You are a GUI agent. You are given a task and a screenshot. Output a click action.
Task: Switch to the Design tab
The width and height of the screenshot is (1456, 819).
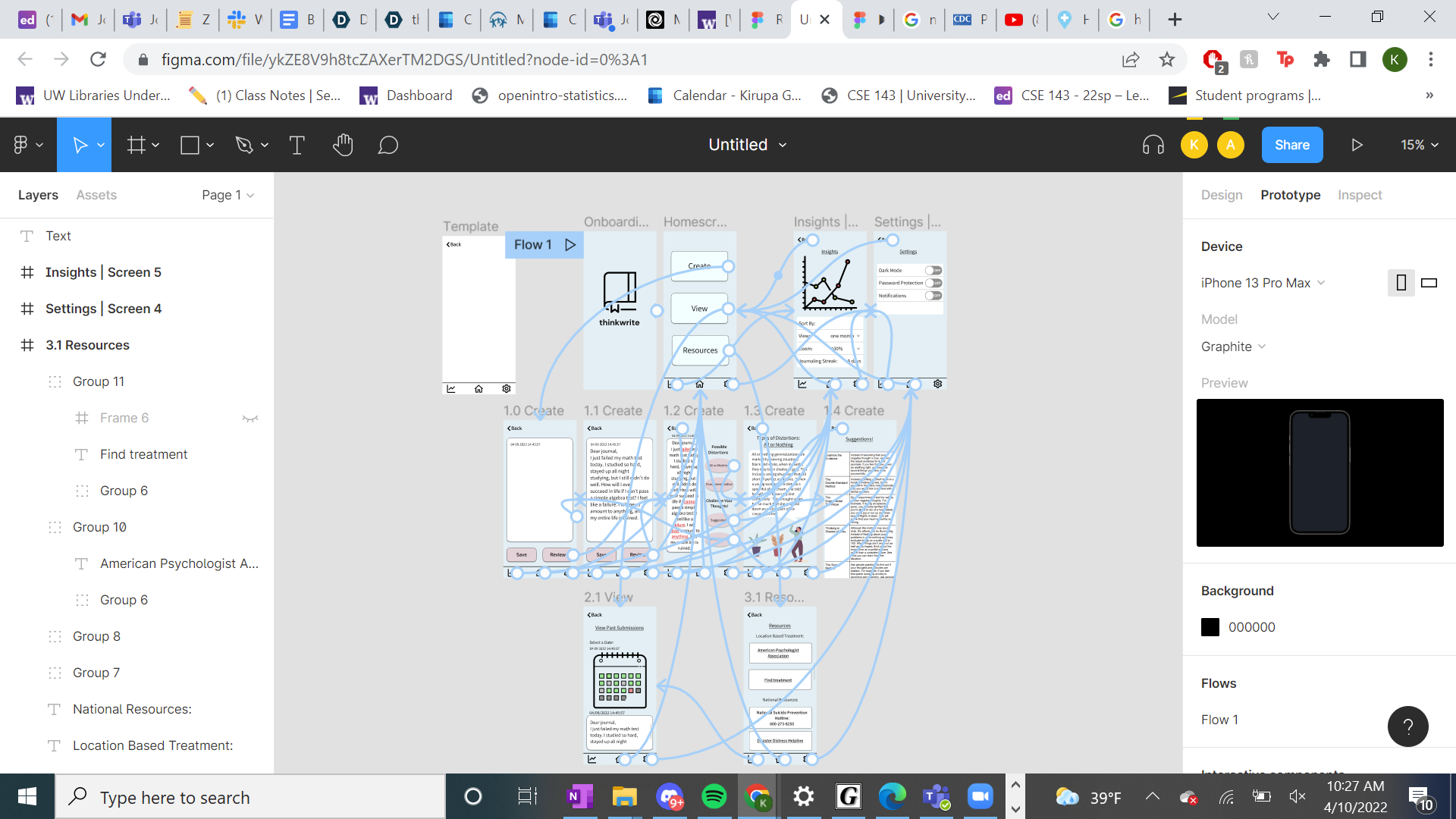click(1222, 195)
